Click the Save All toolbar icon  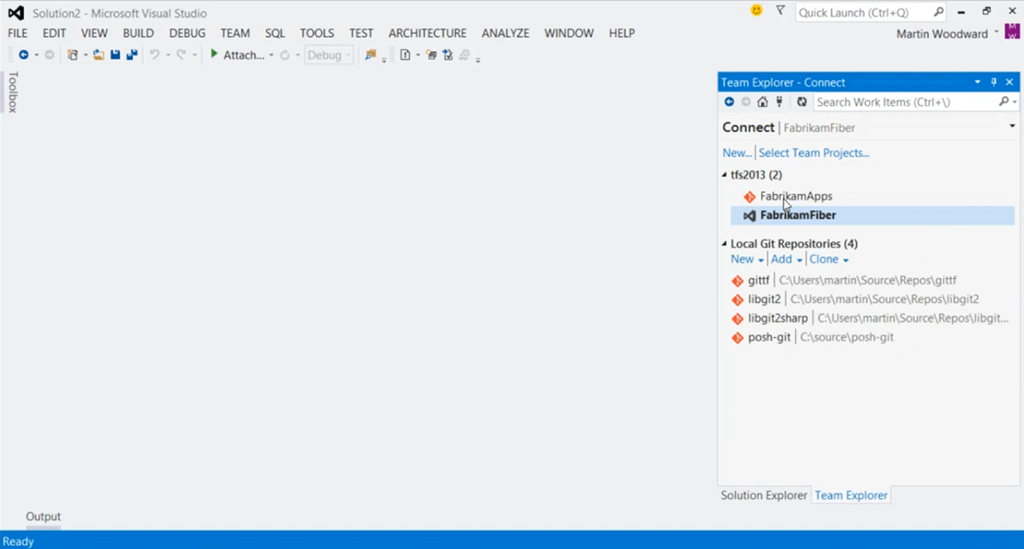[x=132, y=55]
